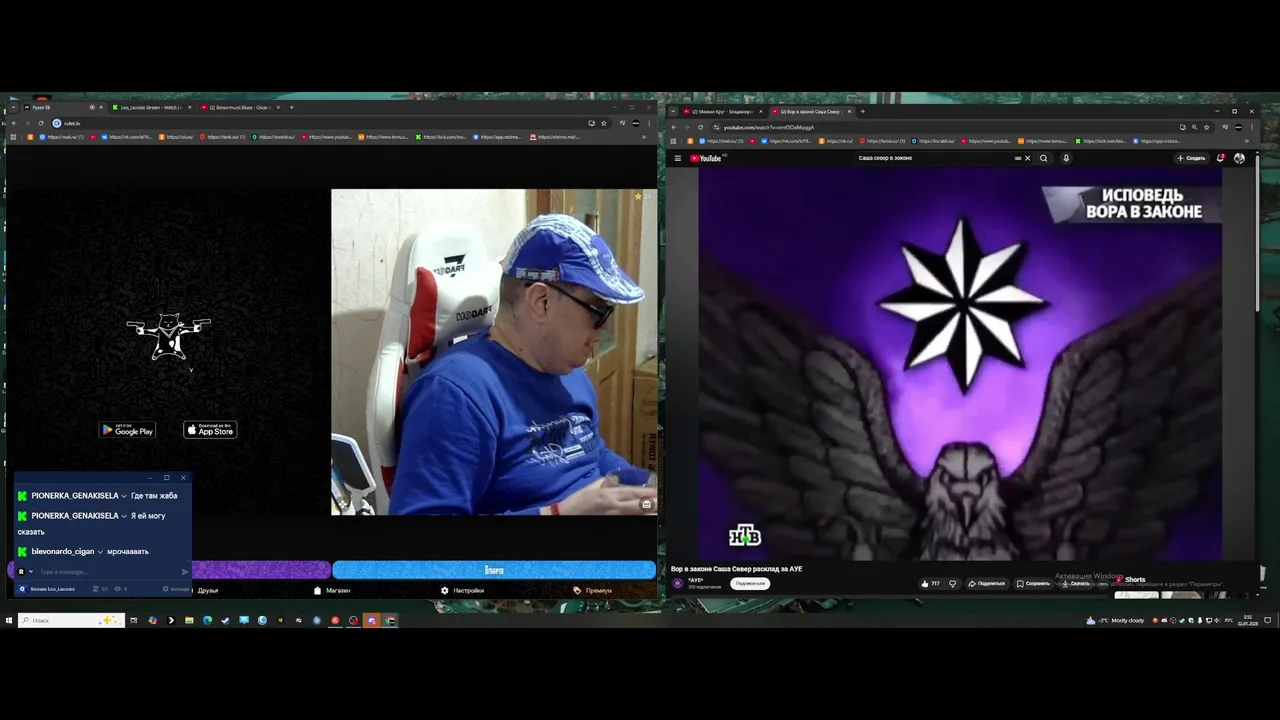Click the Windows taskbar search box
This screenshot has height=720, width=1280.
(71, 620)
